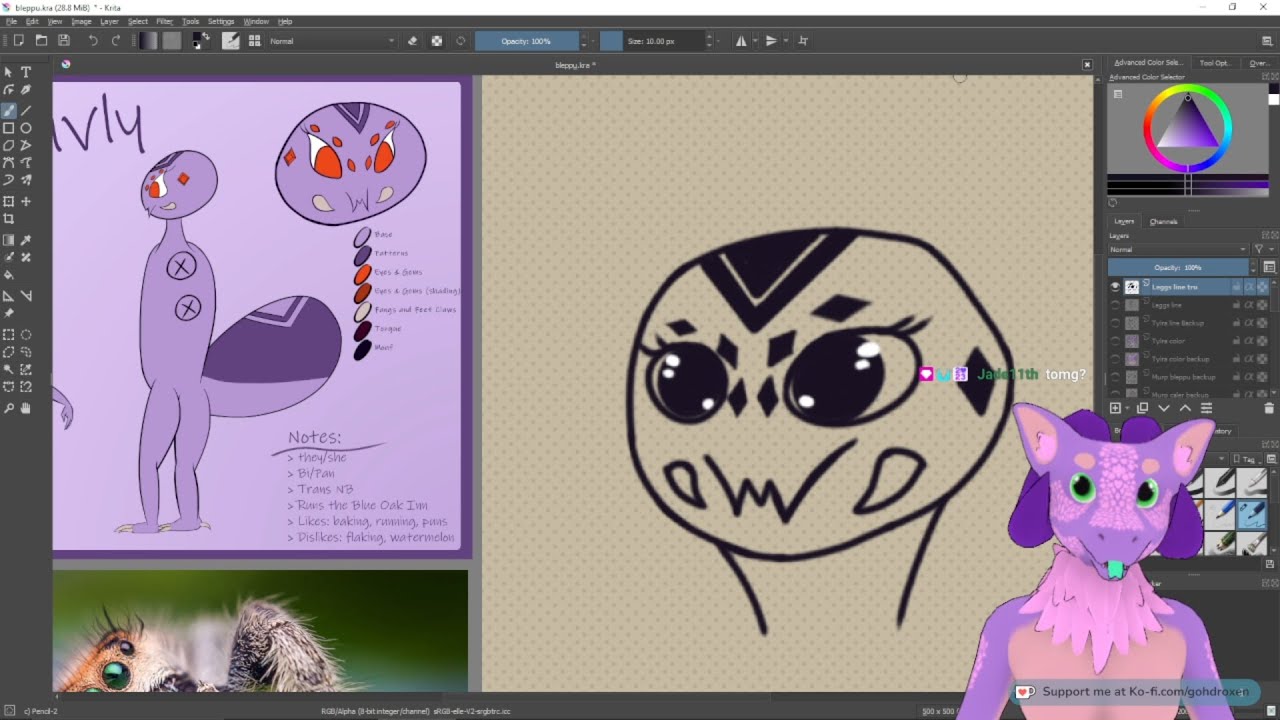The height and width of the screenshot is (720, 1280).
Task: Select the Text tool in toolbox
Action: [x=26, y=72]
